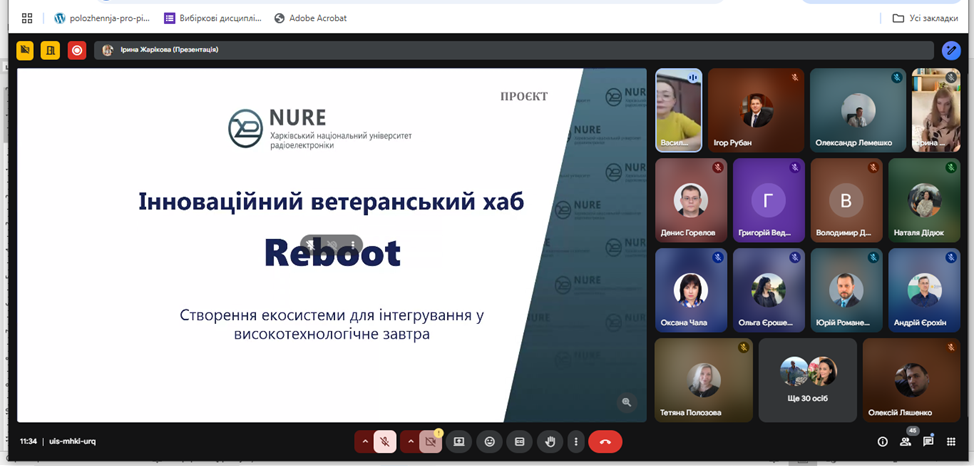Click the muted mic icon on Наталя Дідюк tile
Screen dimensions: 974x466
tap(950, 168)
